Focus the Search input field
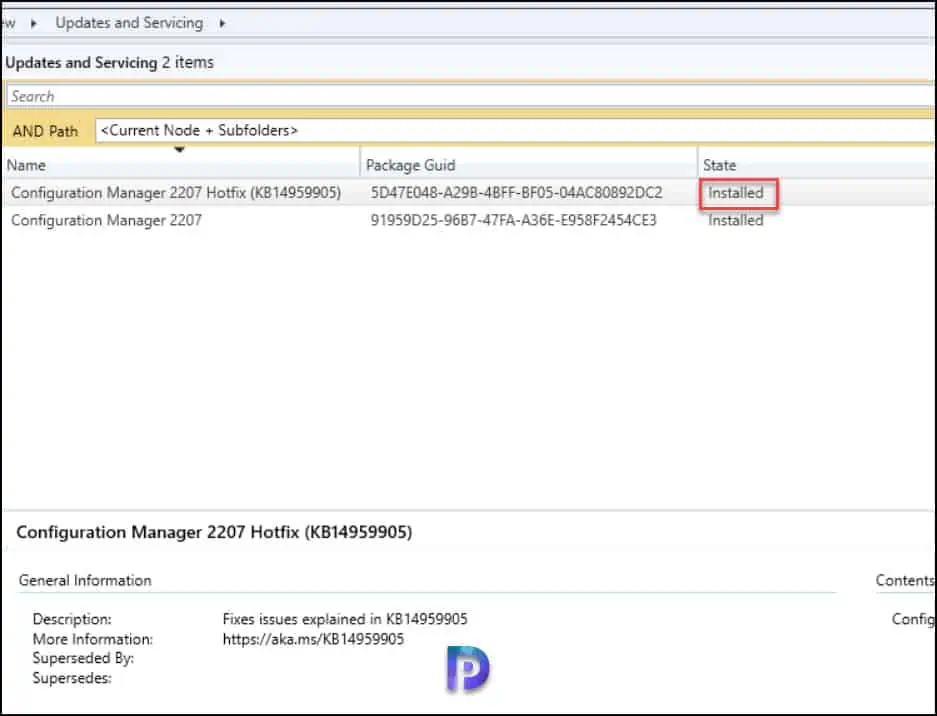Image resolution: width=937 pixels, height=716 pixels. (470, 96)
